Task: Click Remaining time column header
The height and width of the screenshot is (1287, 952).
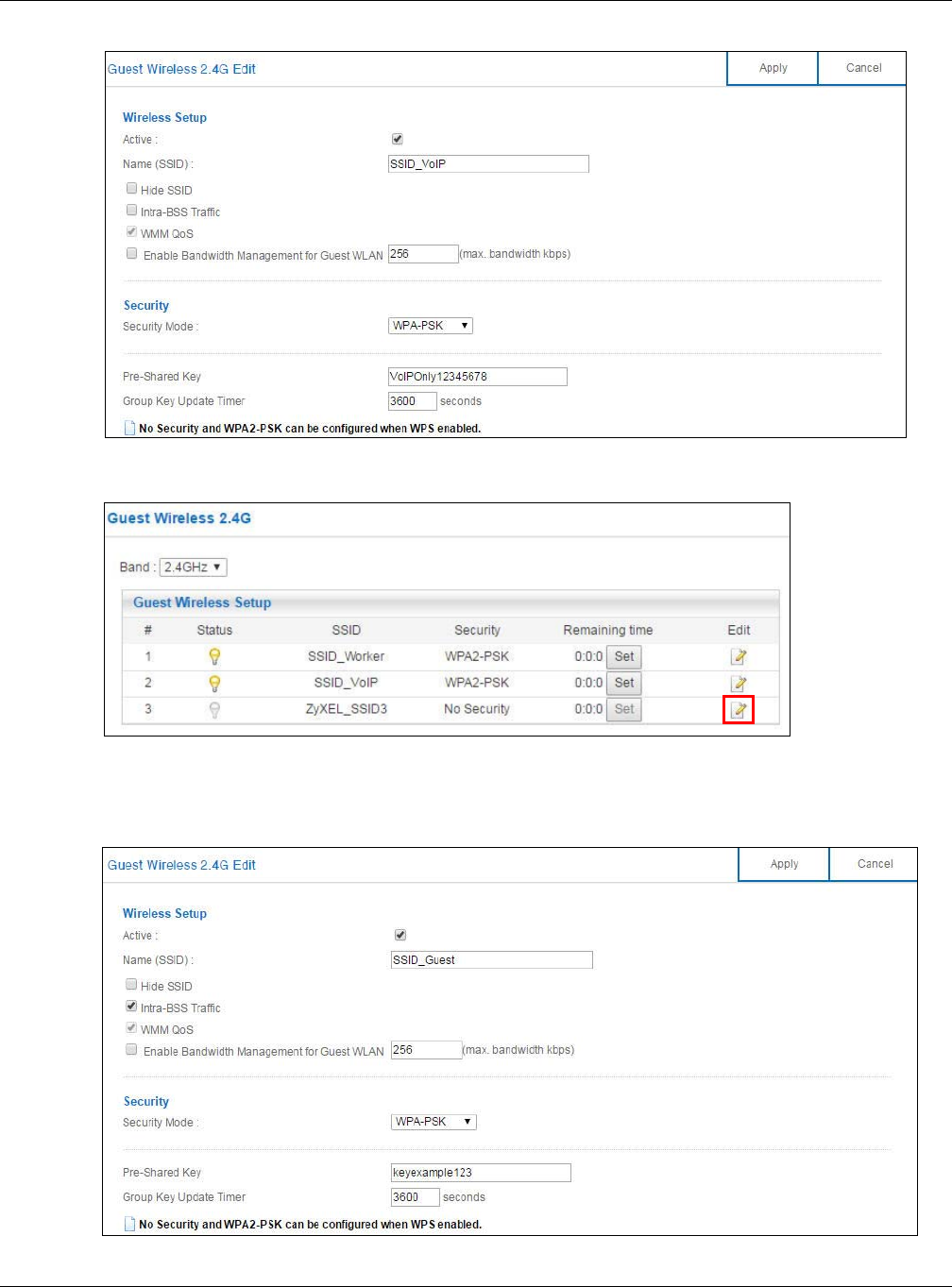Action: (608, 630)
